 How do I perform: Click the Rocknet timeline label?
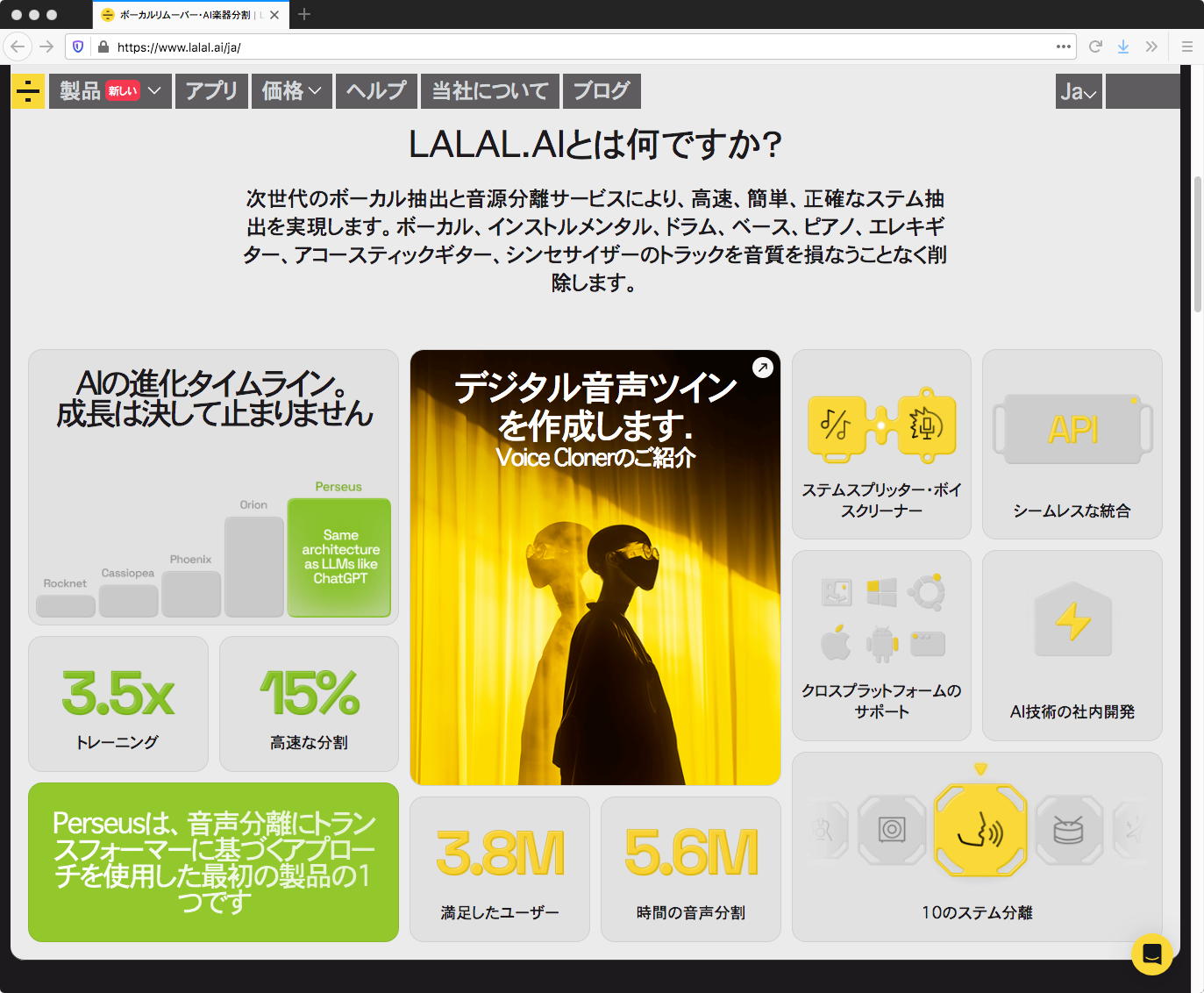click(x=66, y=583)
